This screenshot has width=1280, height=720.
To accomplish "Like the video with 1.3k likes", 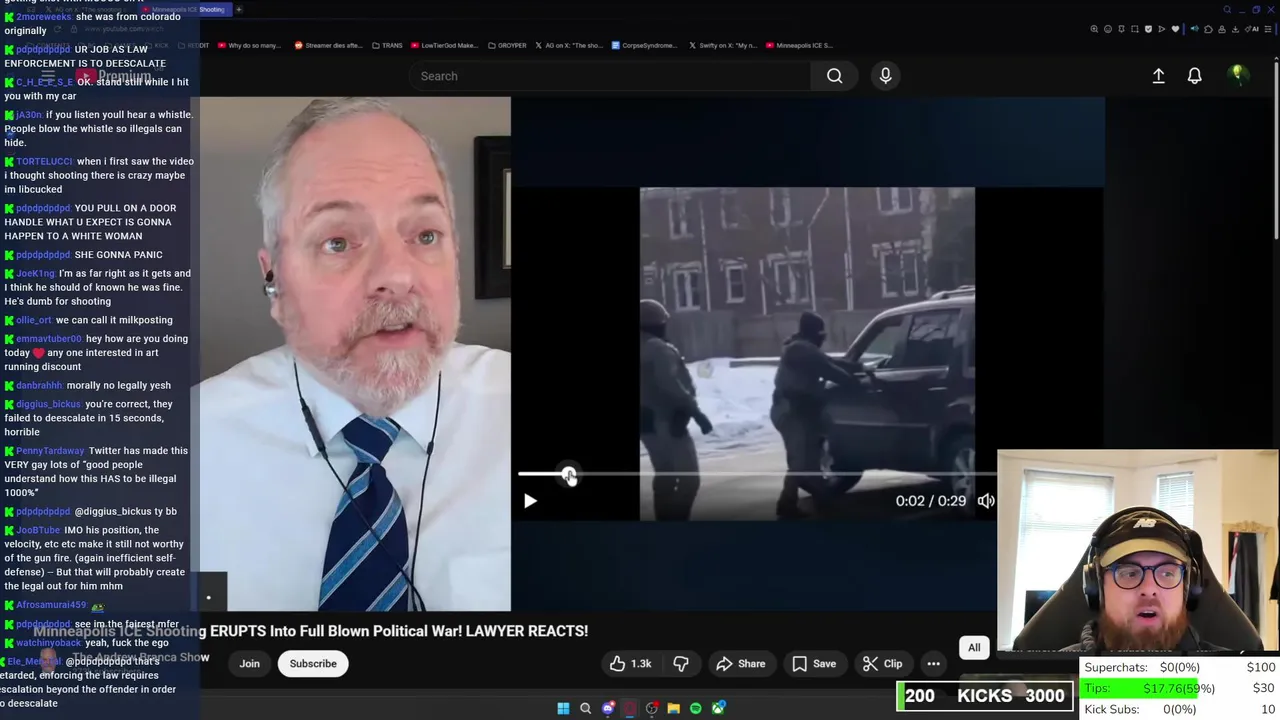I will [630, 663].
